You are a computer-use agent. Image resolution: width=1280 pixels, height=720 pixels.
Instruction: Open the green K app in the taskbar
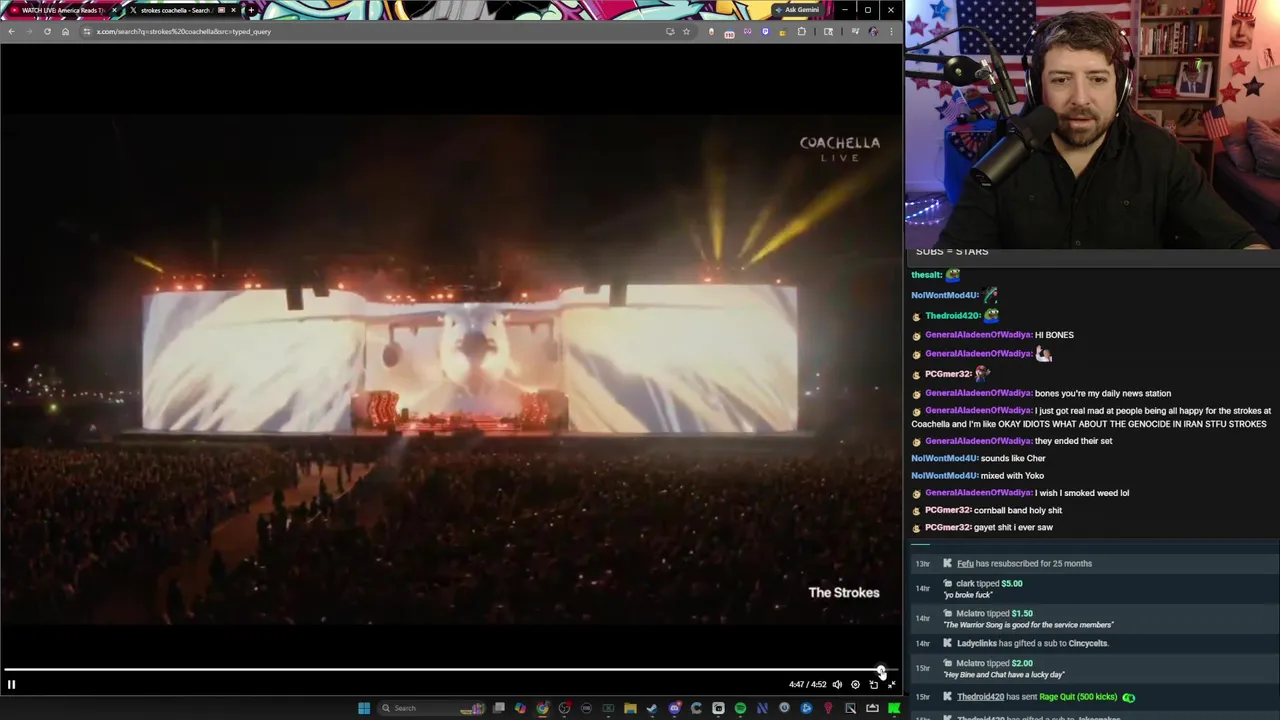pyautogui.click(x=893, y=708)
